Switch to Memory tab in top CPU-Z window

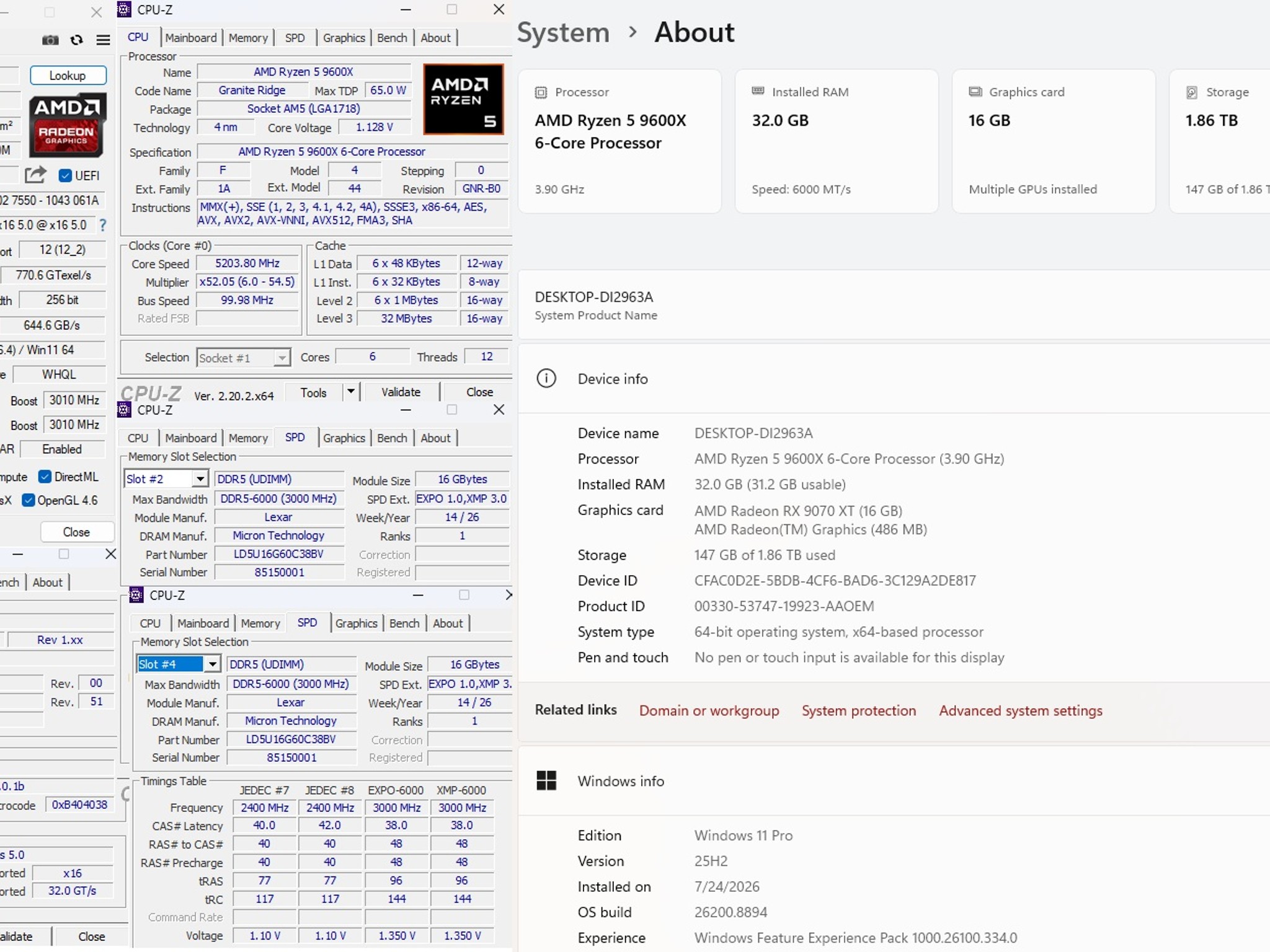click(x=248, y=38)
